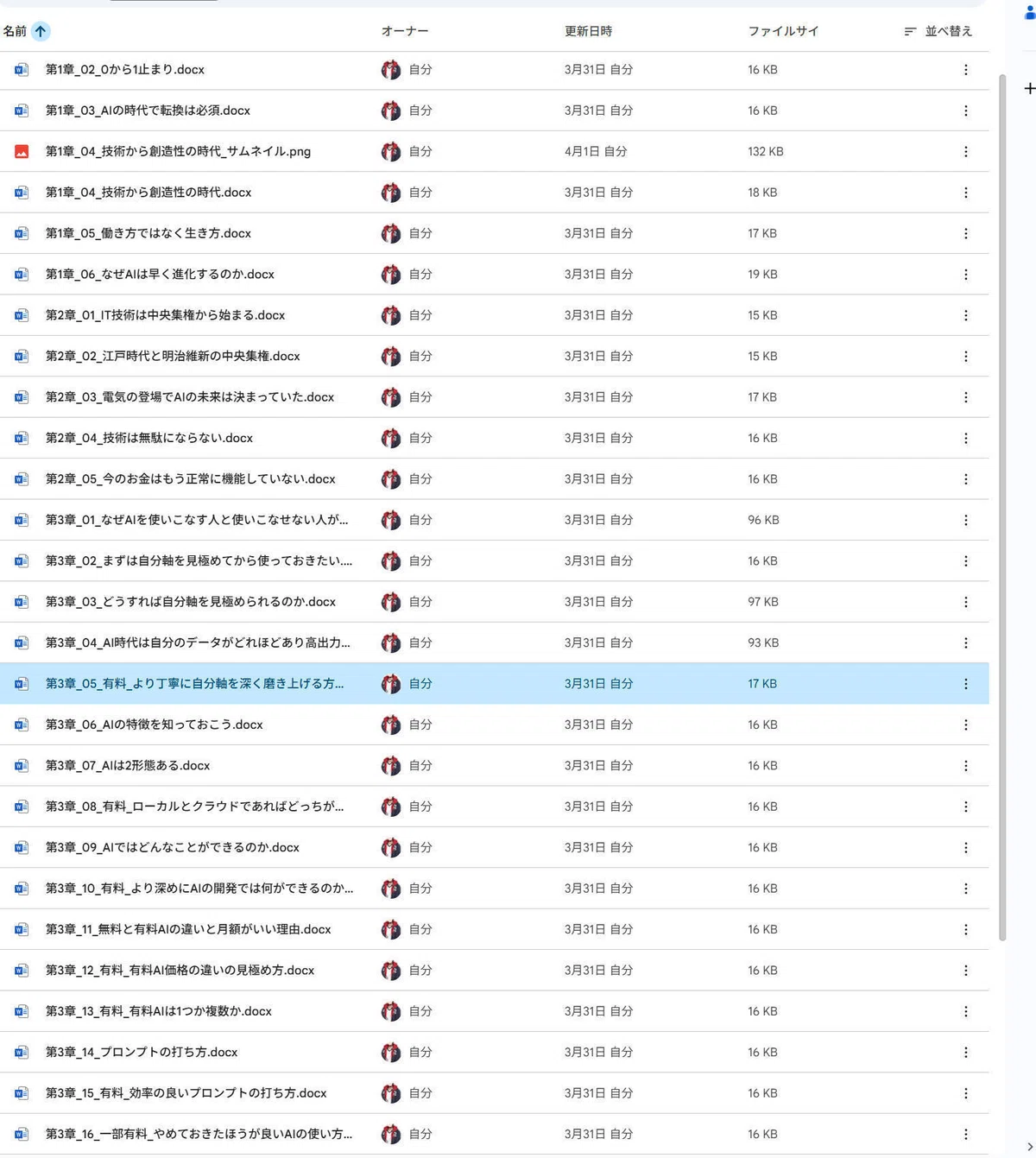
Task: Click the オーナー column header
Action: 405,31
